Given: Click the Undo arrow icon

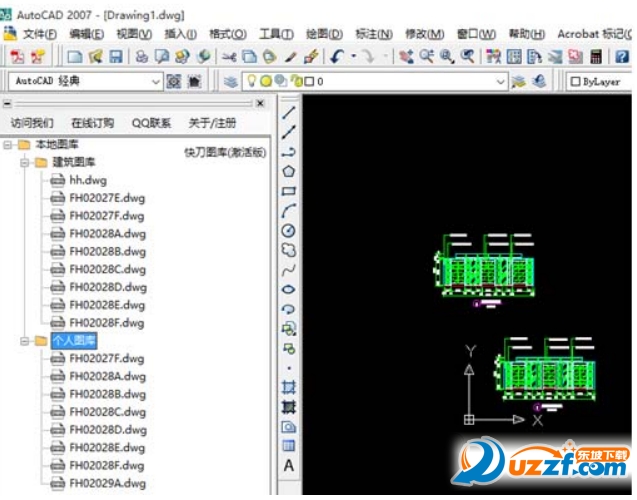Looking at the screenshot, I should click(337, 56).
